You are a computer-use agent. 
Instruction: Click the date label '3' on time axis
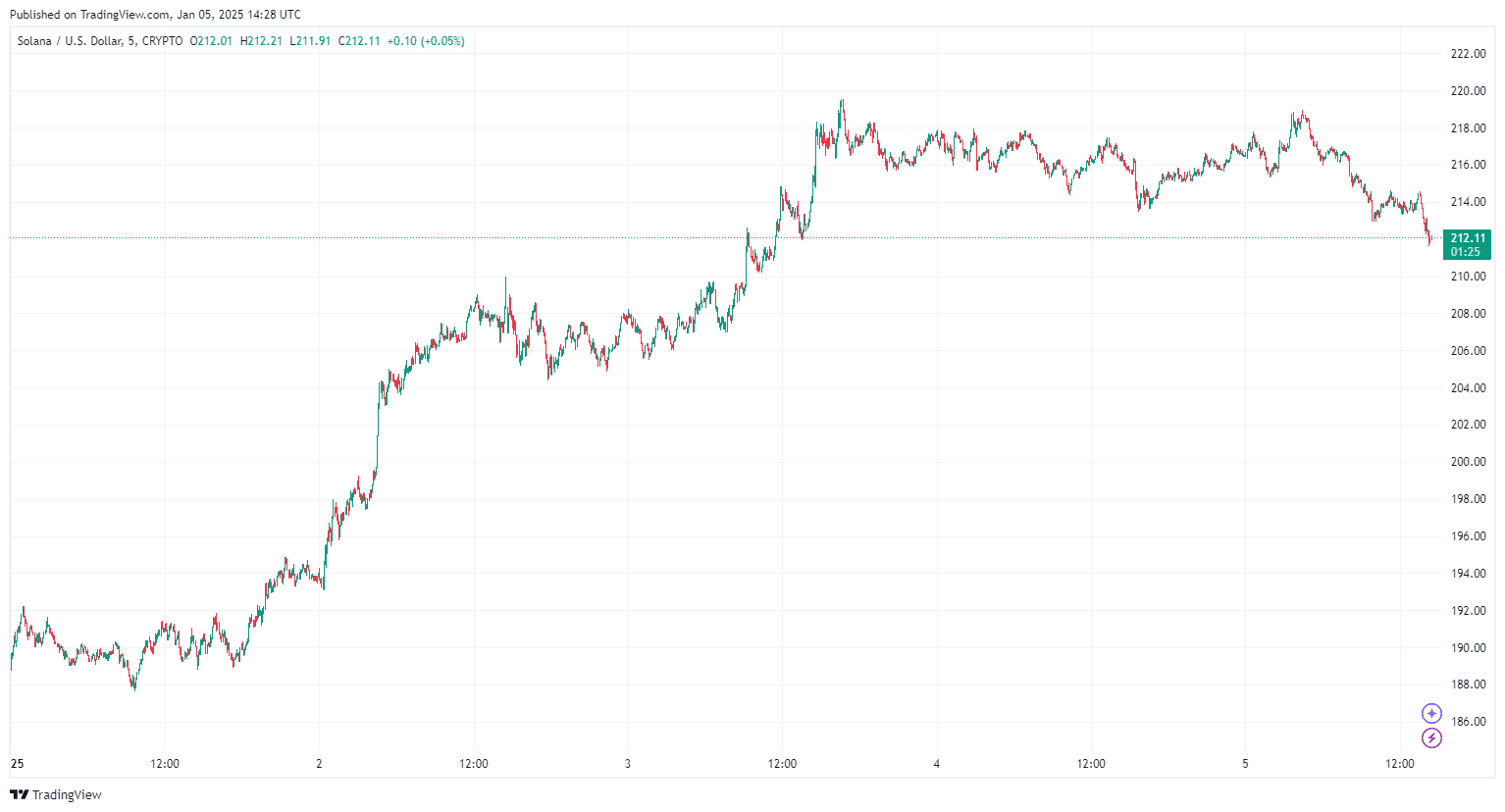pos(628,764)
